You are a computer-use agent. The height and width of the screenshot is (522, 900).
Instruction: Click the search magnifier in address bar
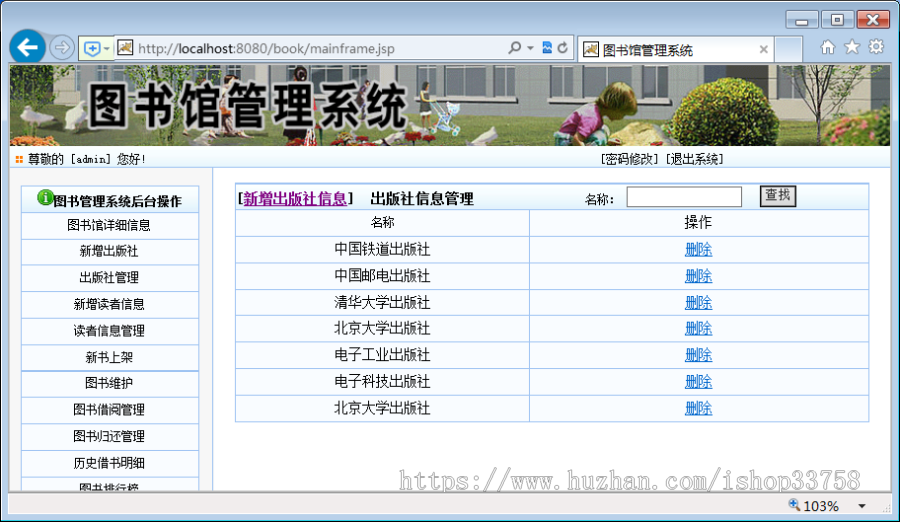[515, 48]
